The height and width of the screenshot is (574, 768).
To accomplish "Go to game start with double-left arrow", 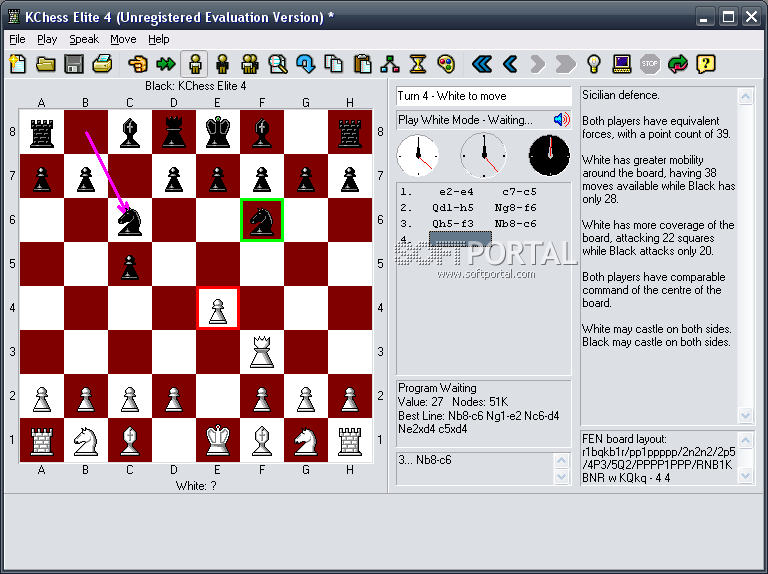I will (482, 64).
